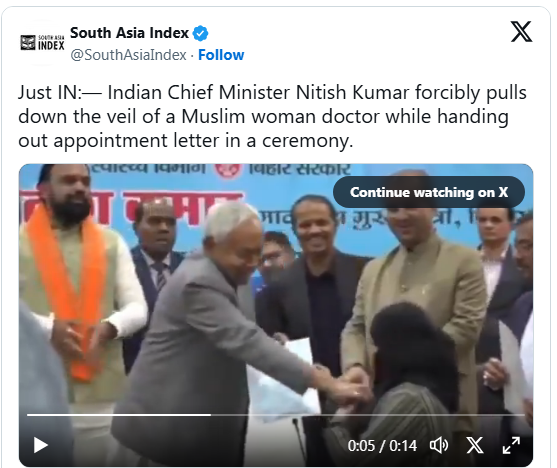Click 'Just IN' at the tweet's start

[x=50, y=92]
